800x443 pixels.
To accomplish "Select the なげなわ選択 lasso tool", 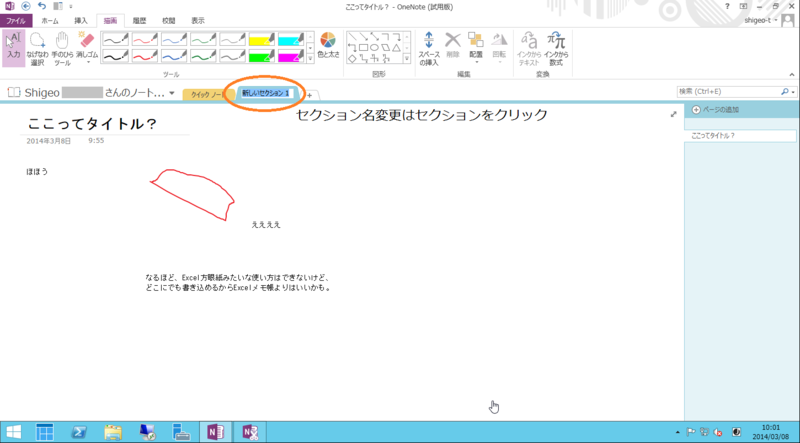I will pyautogui.click(x=37, y=49).
